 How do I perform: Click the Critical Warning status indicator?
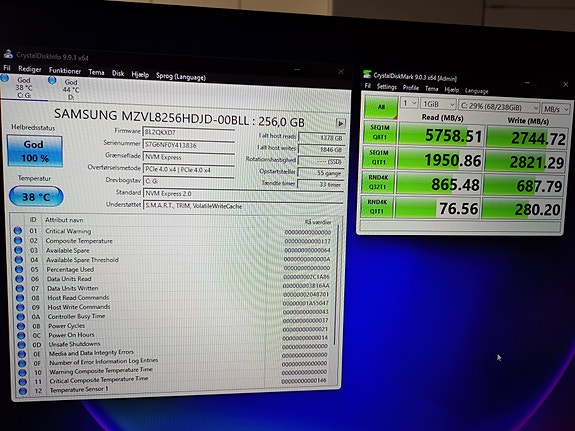tap(17, 231)
